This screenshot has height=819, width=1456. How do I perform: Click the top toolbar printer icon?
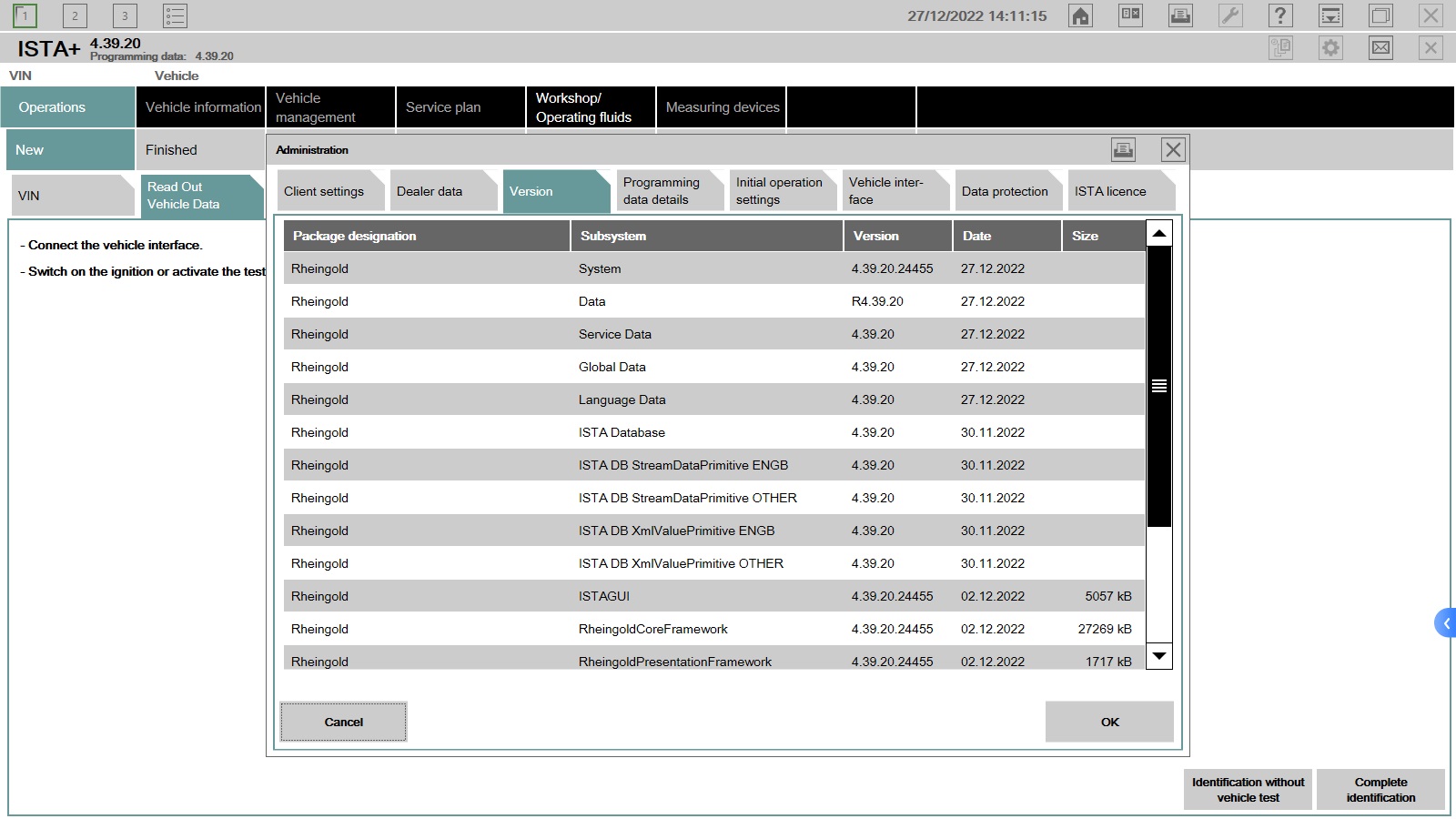point(1180,15)
